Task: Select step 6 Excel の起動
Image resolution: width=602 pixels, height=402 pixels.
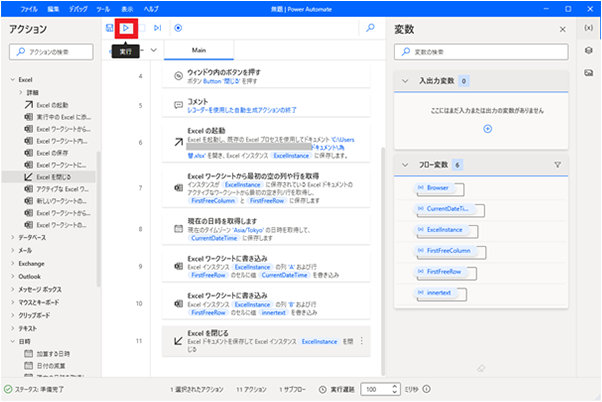Action: [x=266, y=143]
